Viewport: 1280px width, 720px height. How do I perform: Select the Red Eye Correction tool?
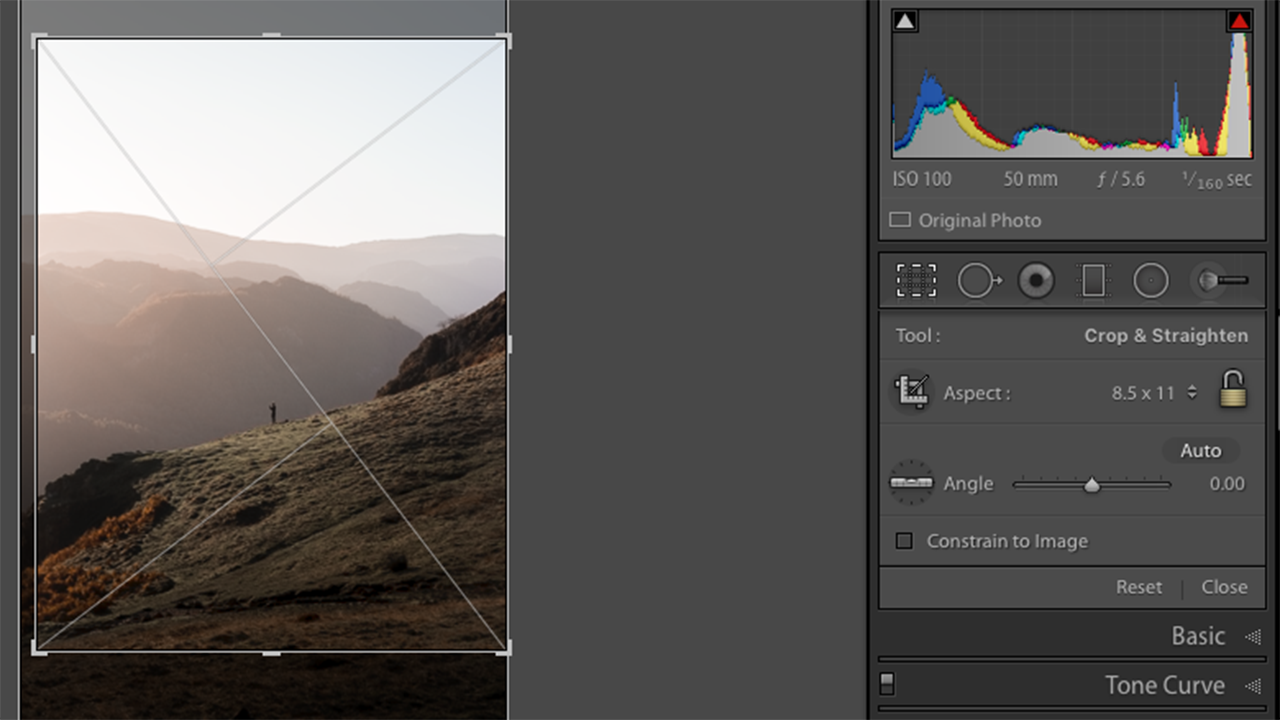(1036, 281)
